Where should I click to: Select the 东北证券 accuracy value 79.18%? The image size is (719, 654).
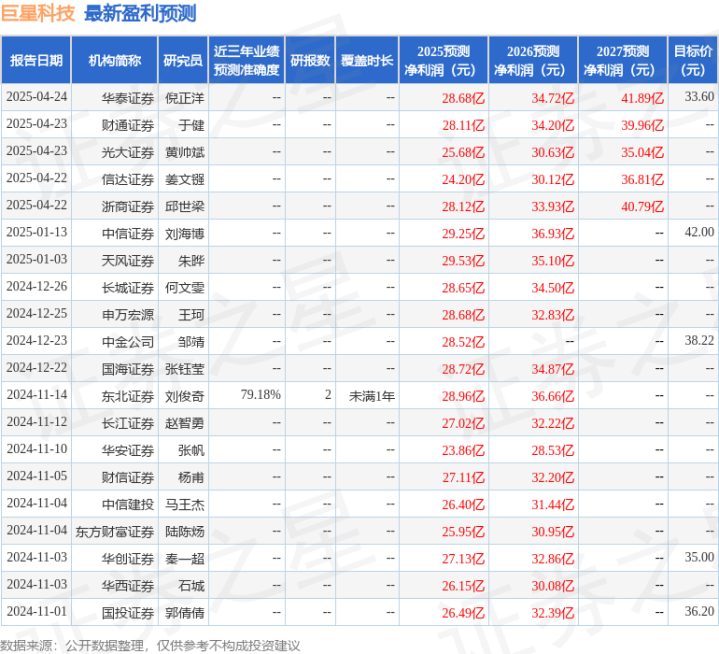click(260, 395)
